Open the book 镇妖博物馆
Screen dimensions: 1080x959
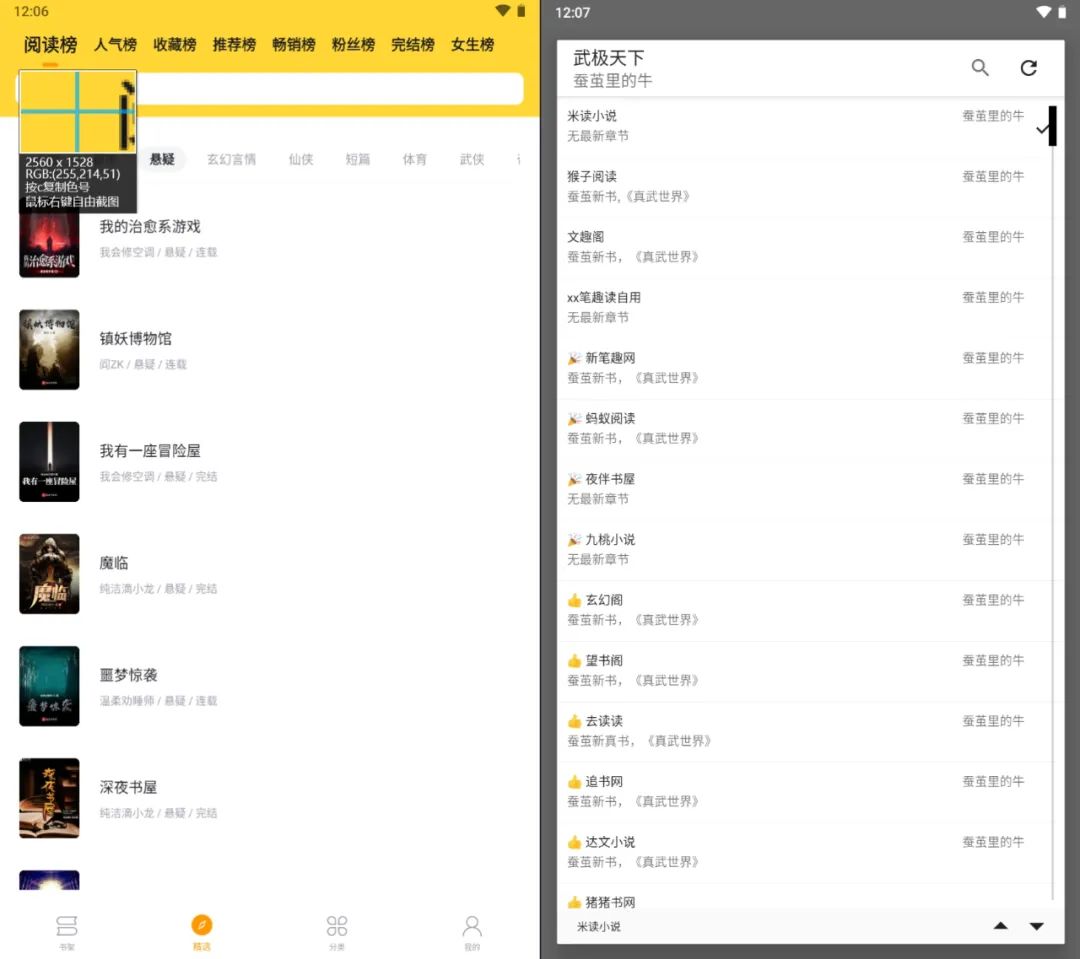click(x=135, y=339)
